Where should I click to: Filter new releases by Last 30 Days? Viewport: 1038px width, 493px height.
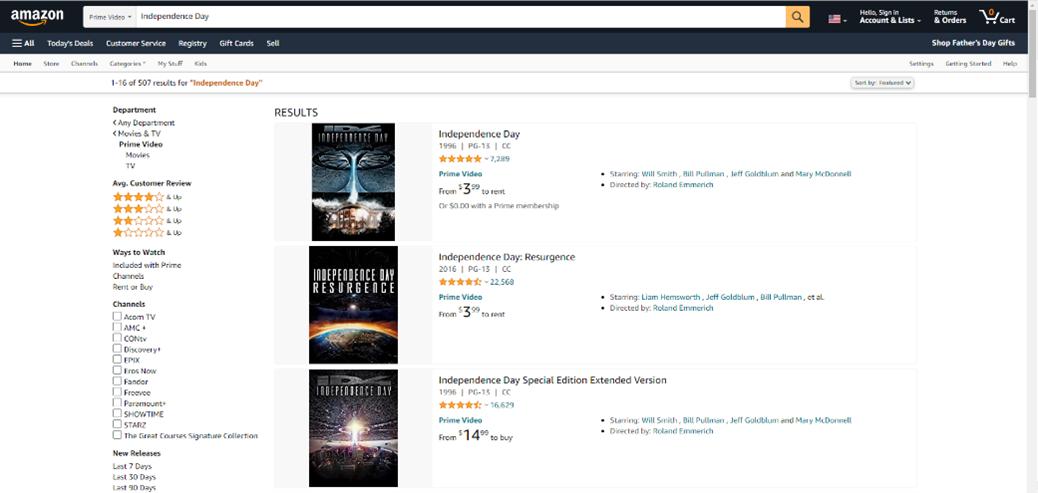[134, 477]
